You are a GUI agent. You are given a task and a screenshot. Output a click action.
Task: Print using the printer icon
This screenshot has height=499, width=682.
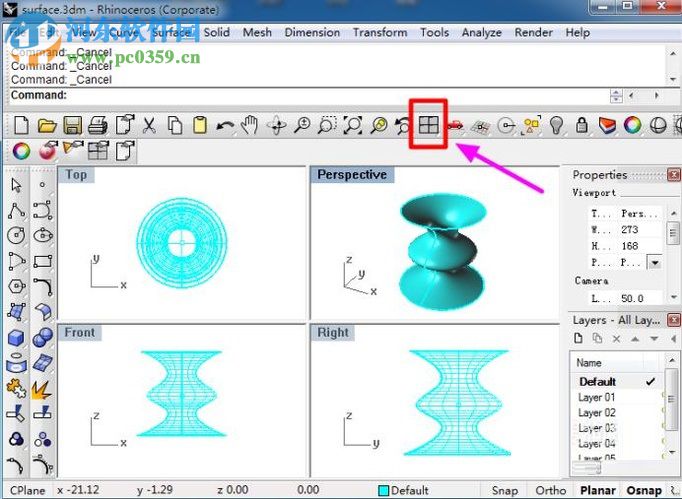[x=98, y=126]
